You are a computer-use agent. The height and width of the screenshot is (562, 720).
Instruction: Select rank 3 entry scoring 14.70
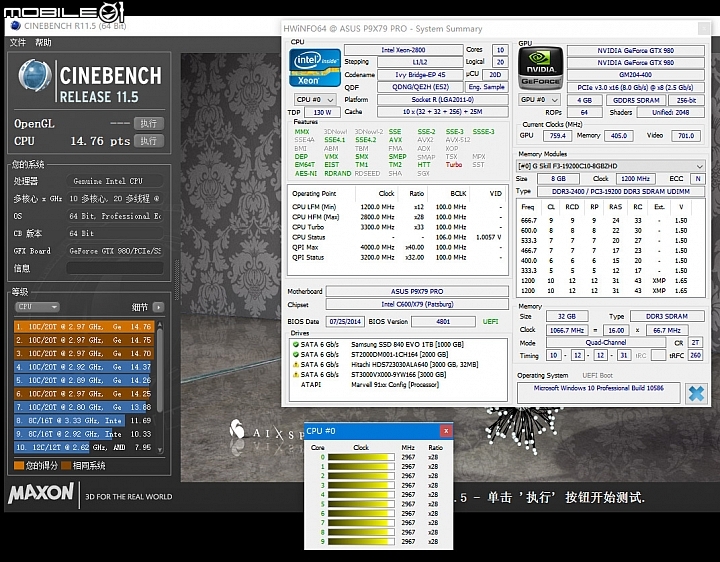[x=84, y=353]
